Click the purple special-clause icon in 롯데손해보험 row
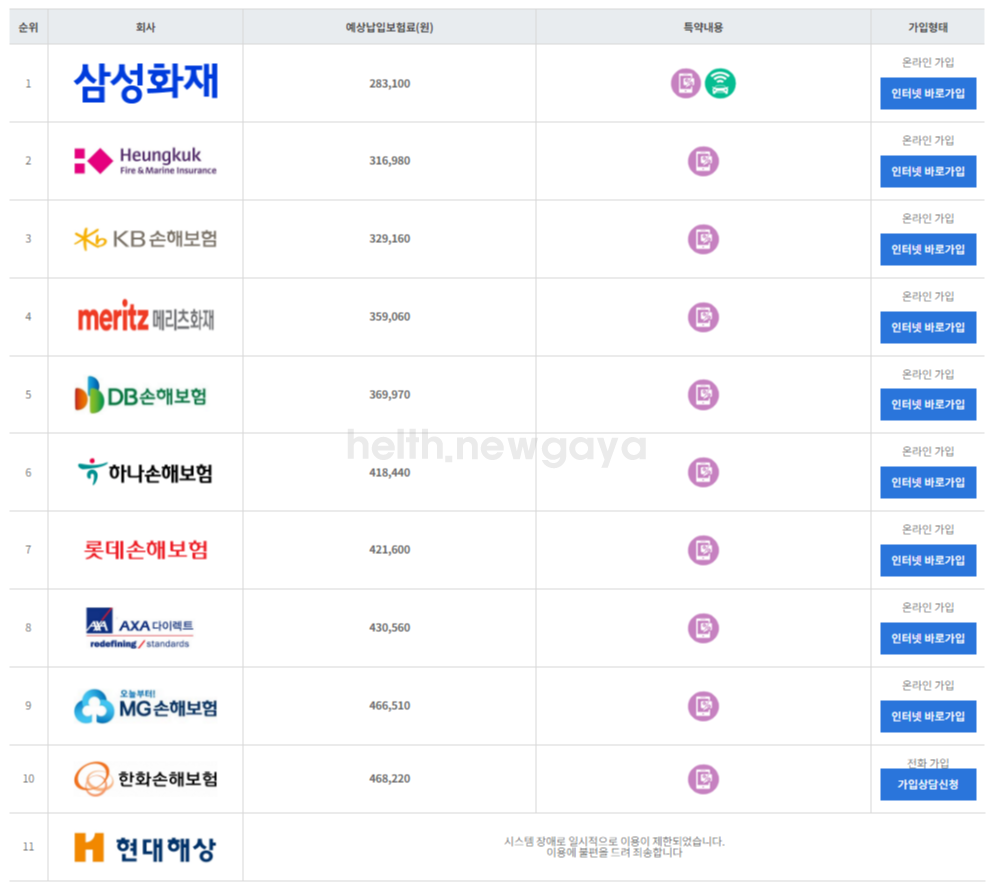The width and height of the screenshot is (993, 891). (x=703, y=550)
